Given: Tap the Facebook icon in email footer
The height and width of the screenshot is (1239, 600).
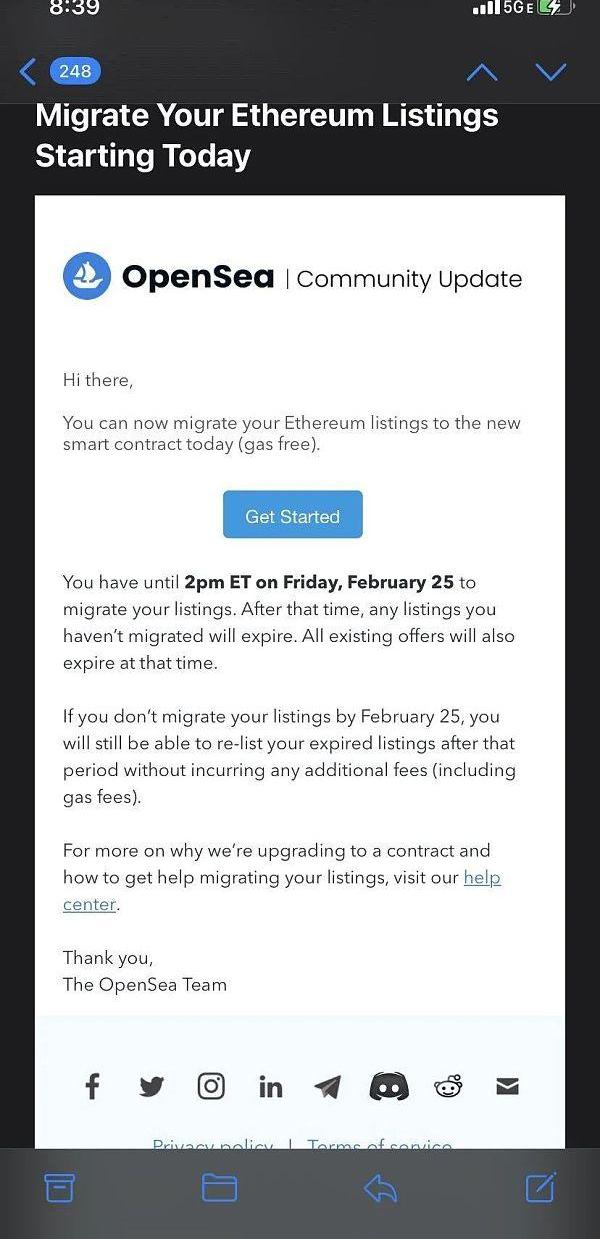Looking at the screenshot, I should pos(92,1086).
